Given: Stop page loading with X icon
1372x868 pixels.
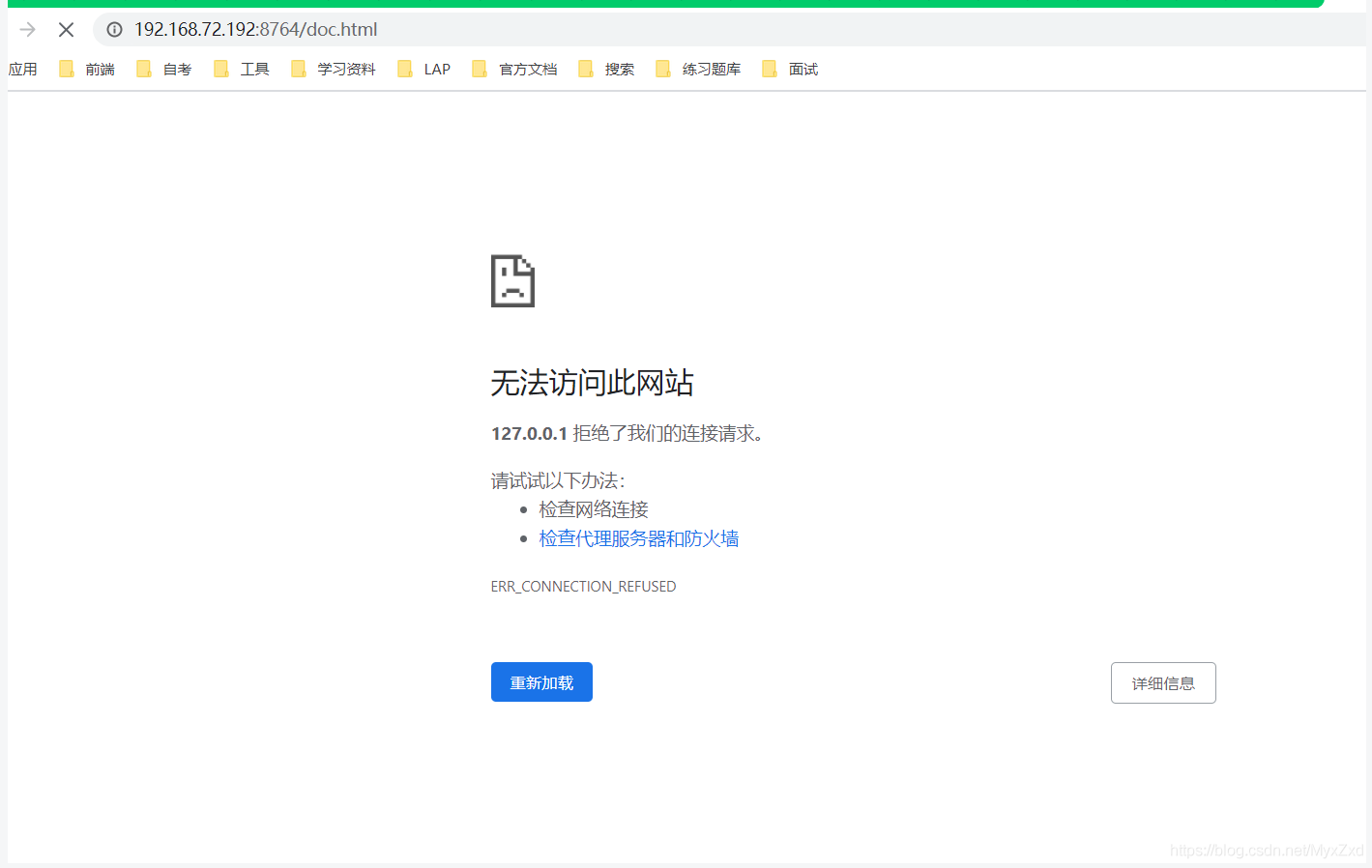Looking at the screenshot, I should 66,30.
